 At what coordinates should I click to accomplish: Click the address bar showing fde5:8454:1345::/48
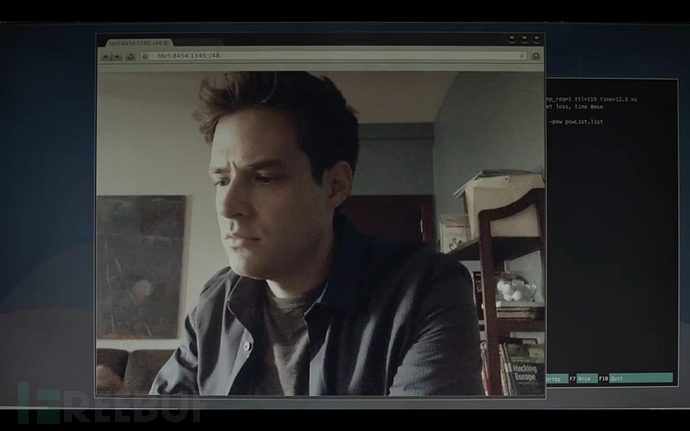pyautogui.click(x=334, y=56)
